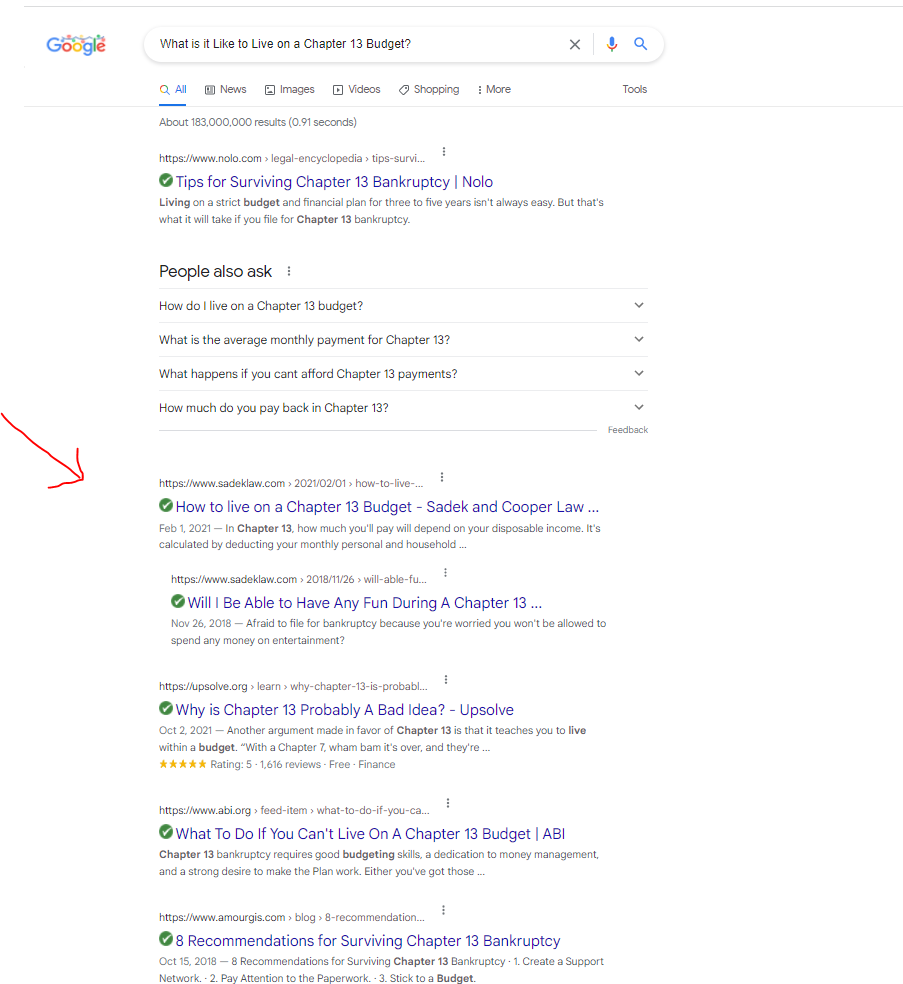Open the three-dot menu for the abi.org result
Viewport: 903px width, 984px height.
tap(447, 803)
